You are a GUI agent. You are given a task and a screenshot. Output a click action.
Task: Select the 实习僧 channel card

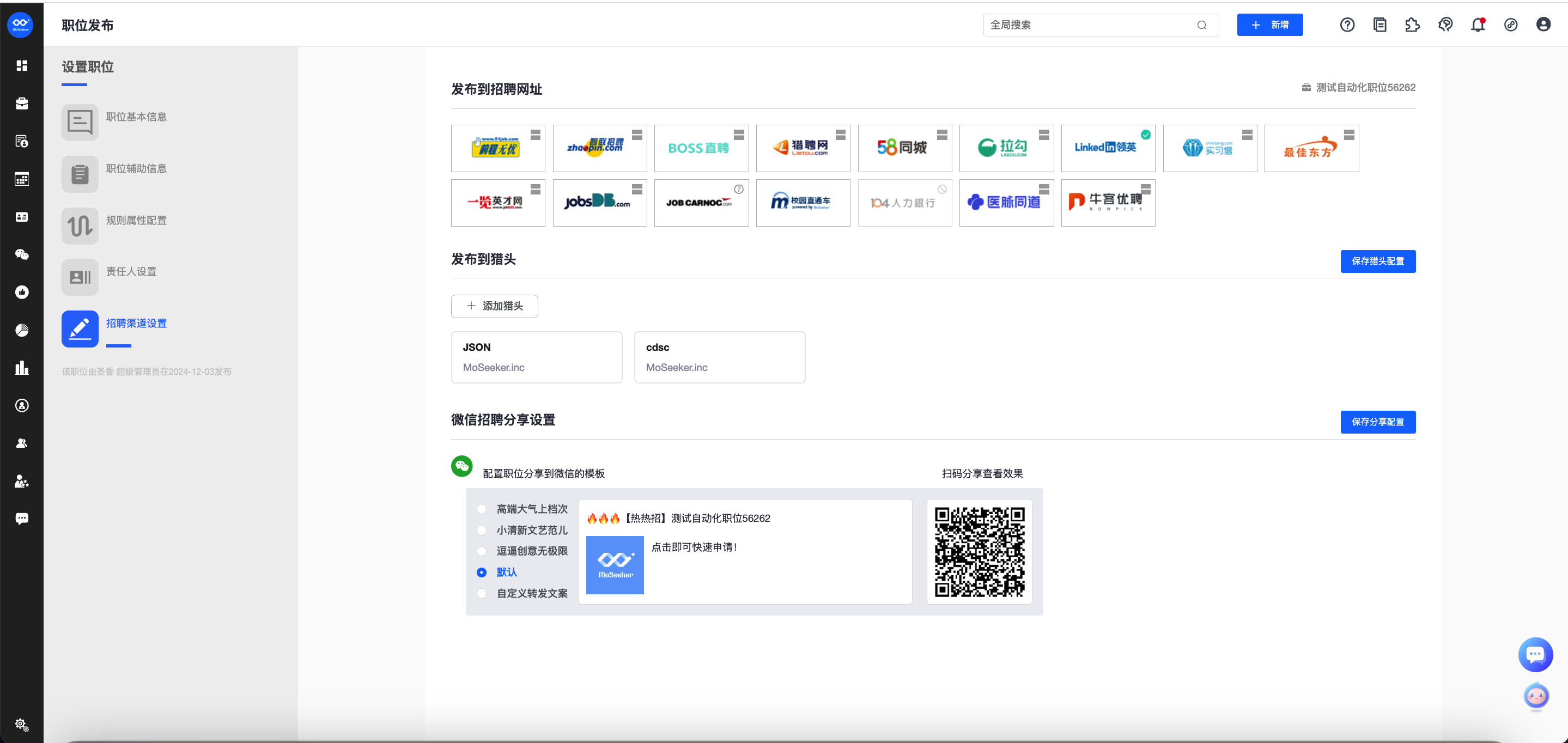coord(1210,149)
